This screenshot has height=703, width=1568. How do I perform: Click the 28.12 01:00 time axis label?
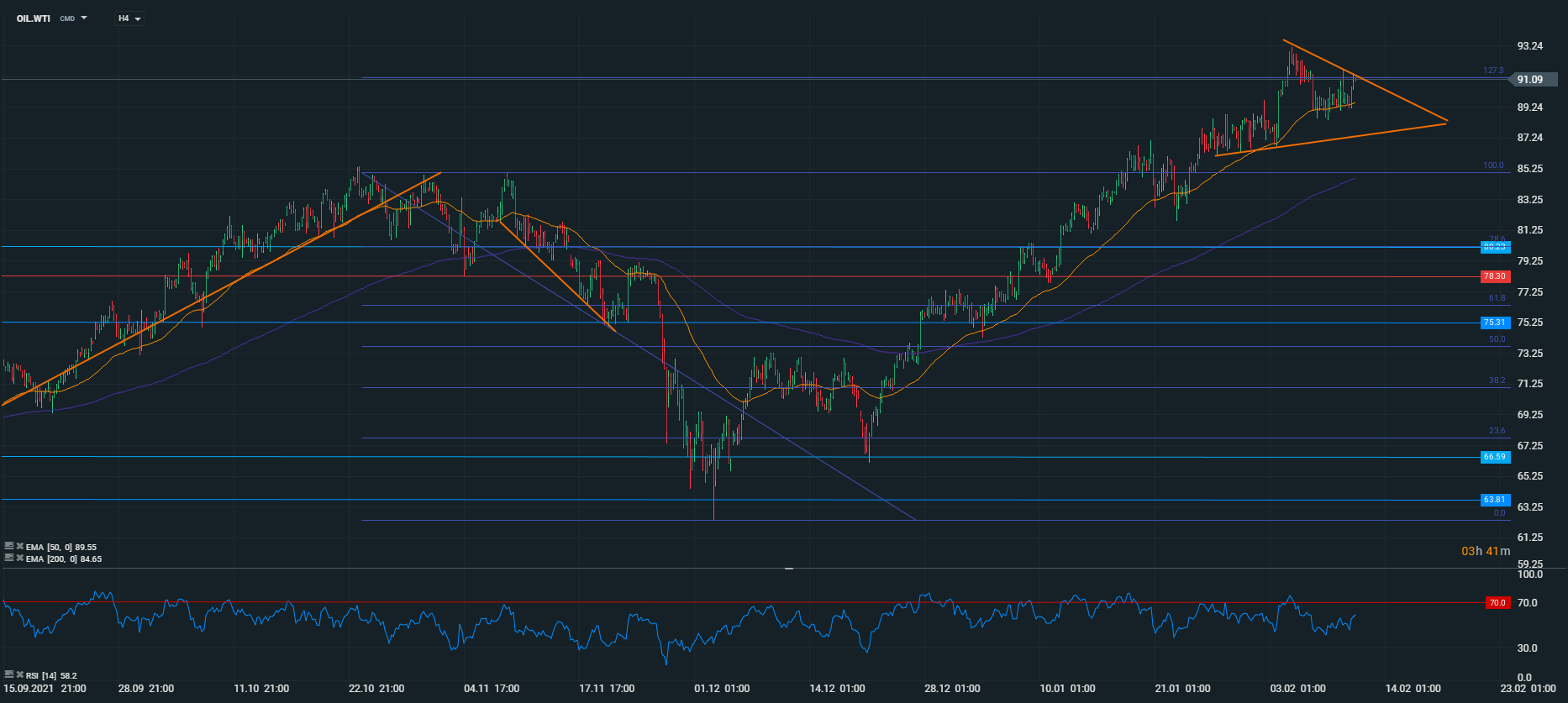point(952,689)
